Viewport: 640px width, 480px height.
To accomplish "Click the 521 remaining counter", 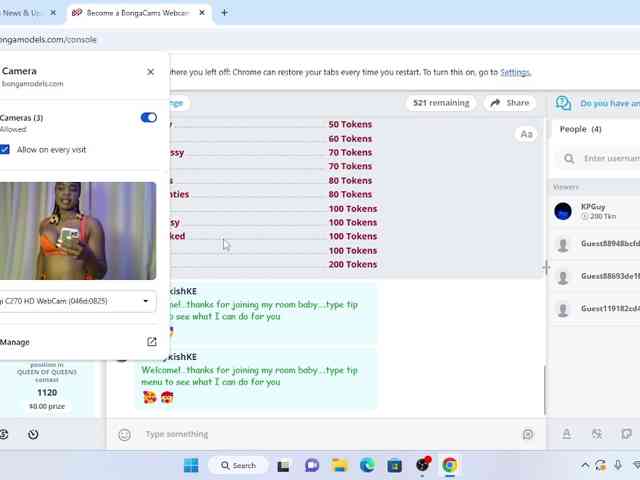I will click(x=441, y=103).
